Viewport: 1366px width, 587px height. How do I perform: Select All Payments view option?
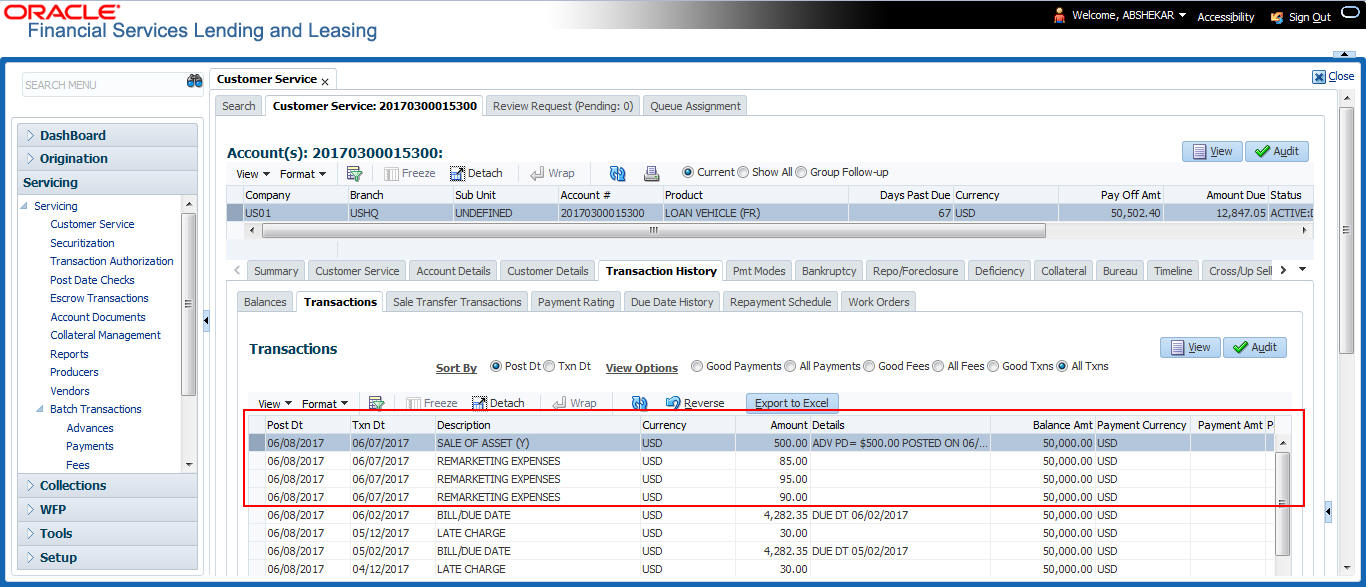[790, 366]
